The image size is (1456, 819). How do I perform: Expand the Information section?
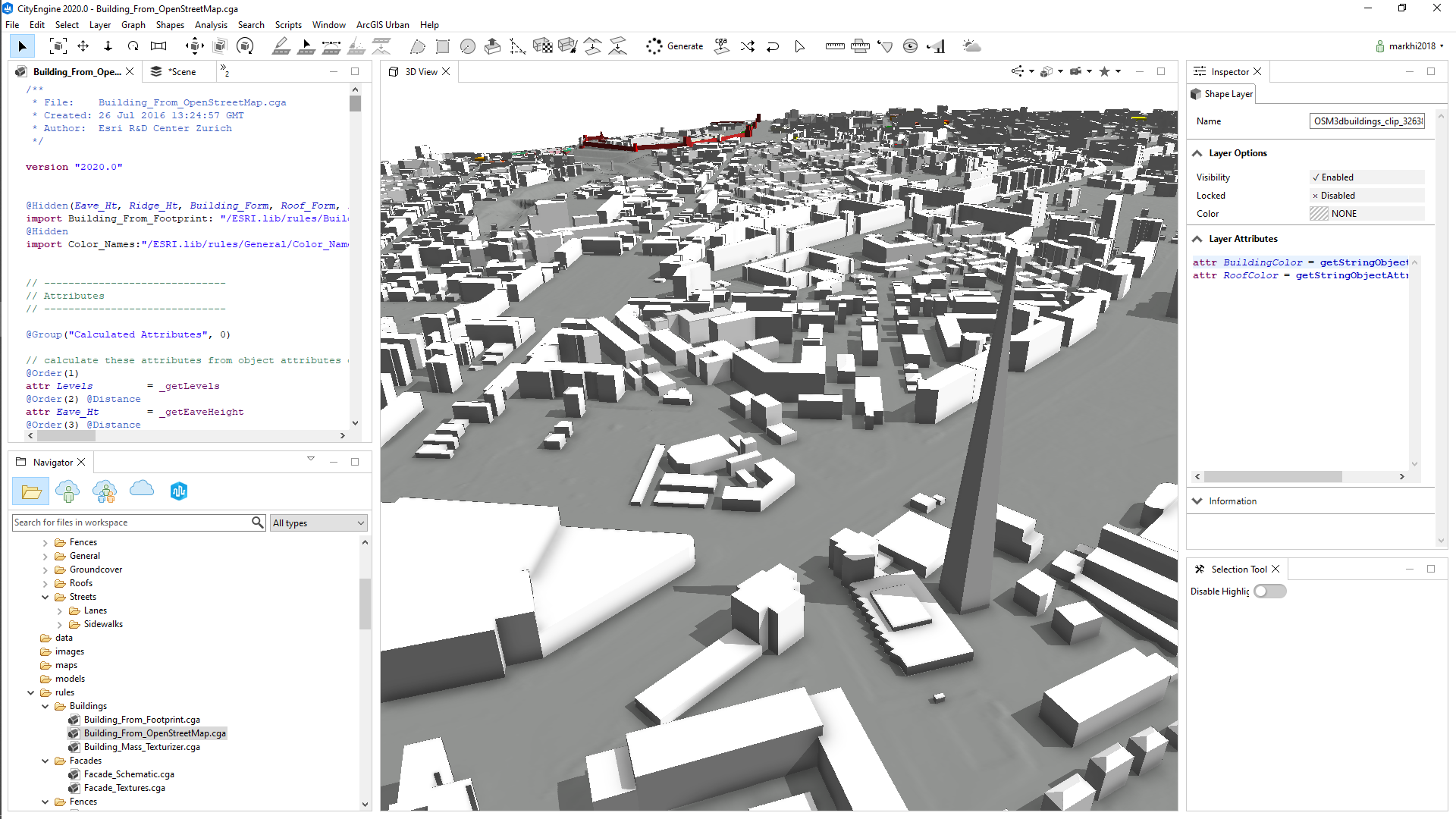[x=1232, y=501]
